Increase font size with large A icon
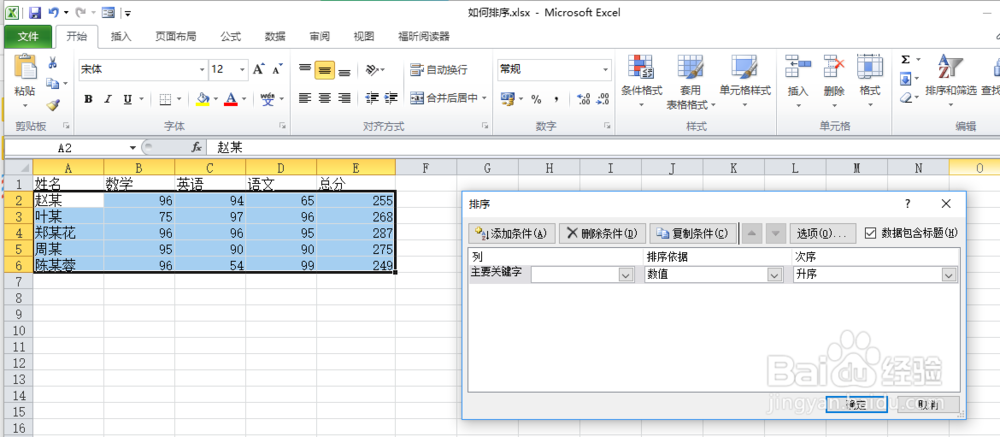Viewport: 1000px width, 437px height. 258,69
